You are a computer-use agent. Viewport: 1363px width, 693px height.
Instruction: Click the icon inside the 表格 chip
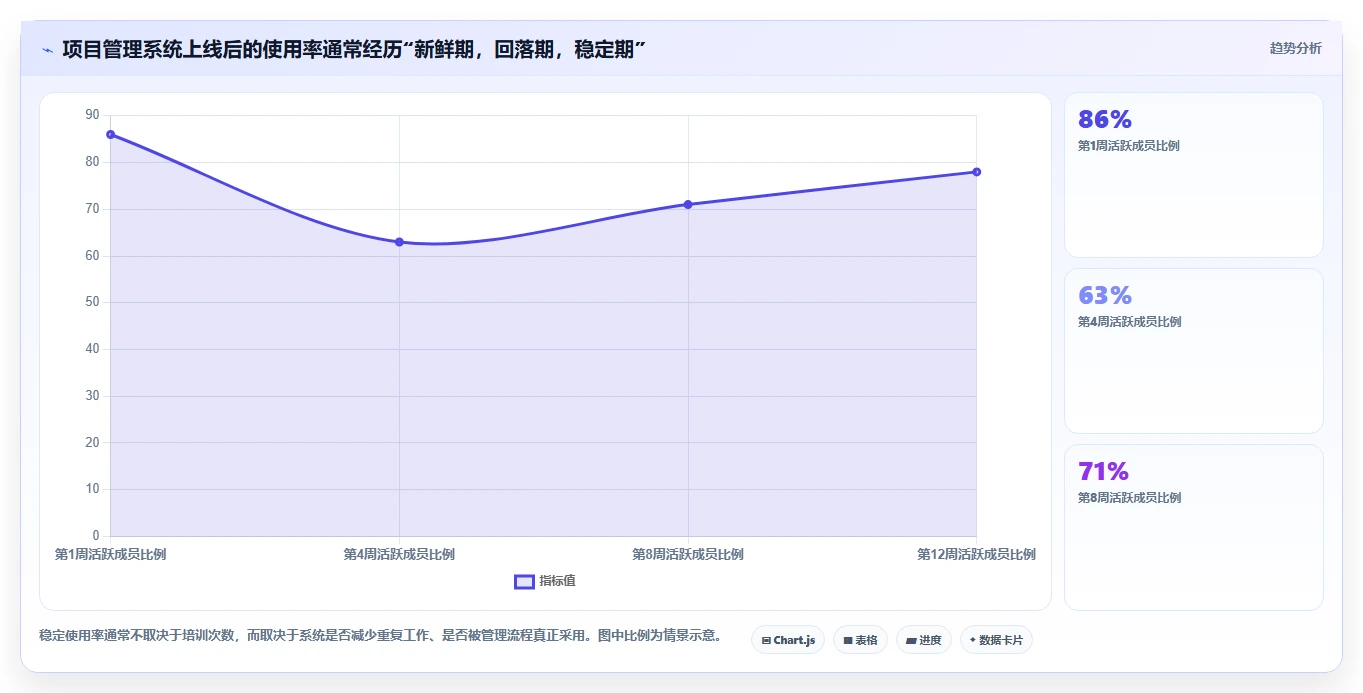848,640
